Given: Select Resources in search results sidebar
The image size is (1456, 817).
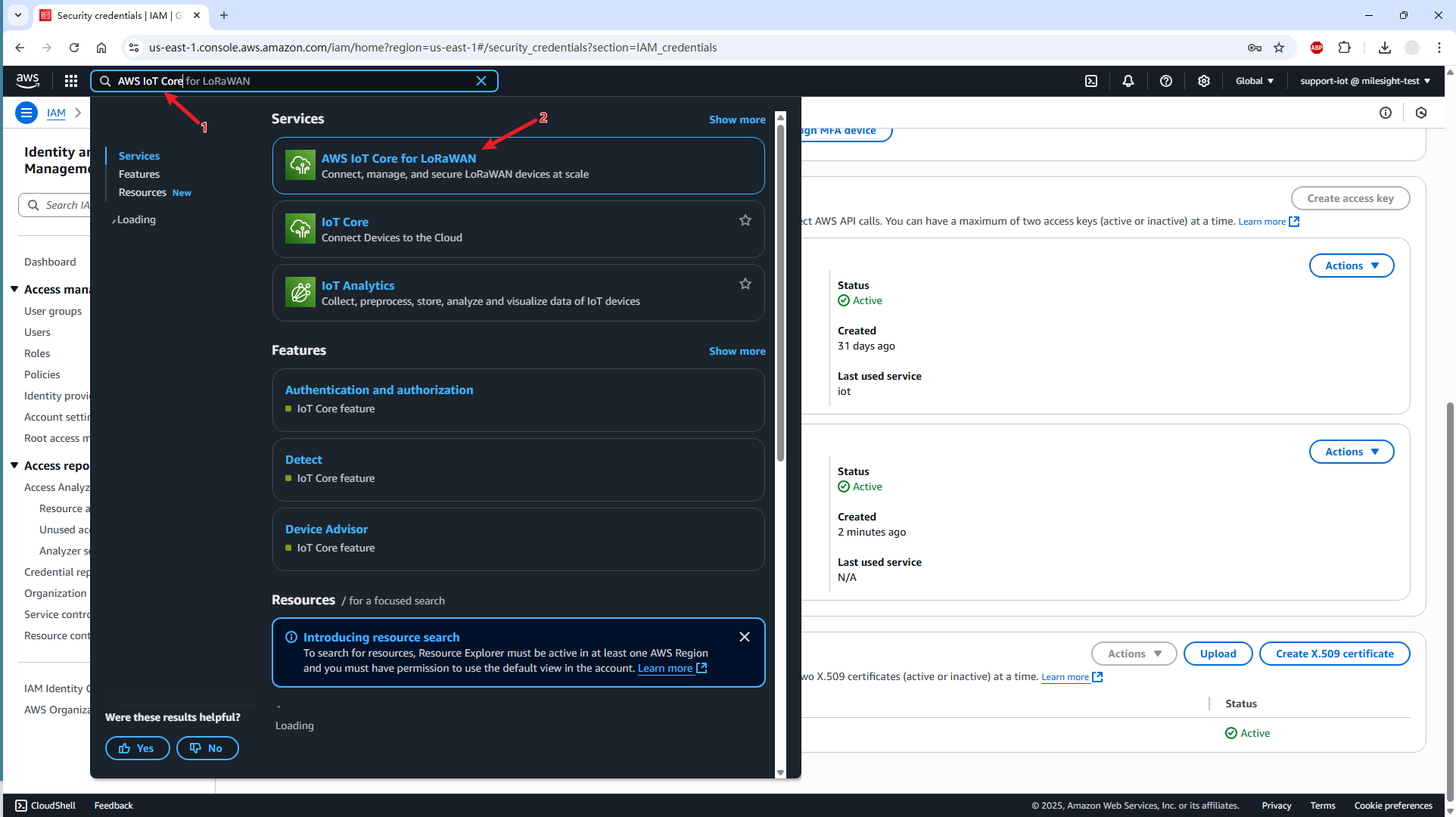Looking at the screenshot, I should pyautogui.click(x=142, y=193).
